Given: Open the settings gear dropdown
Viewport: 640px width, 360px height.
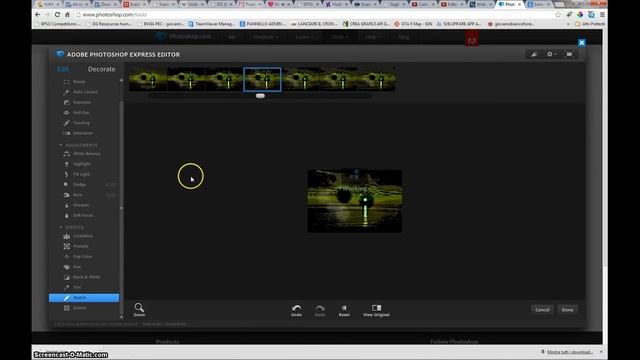Looking at the screenshot, I should [x=551, y=54].
